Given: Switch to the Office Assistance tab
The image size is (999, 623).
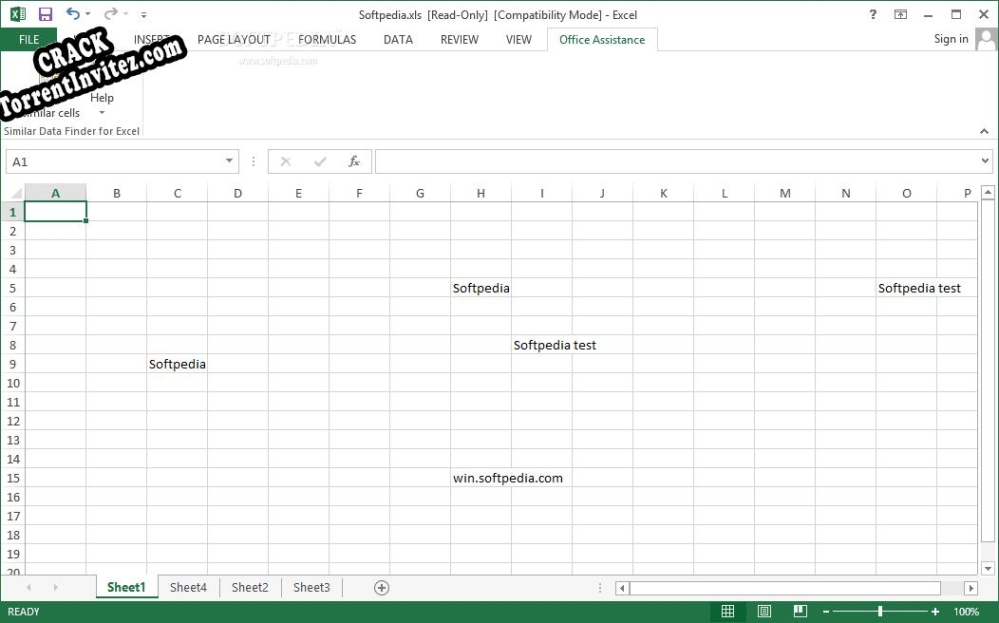Looking at the screenshot, I should tap(601, 39).
